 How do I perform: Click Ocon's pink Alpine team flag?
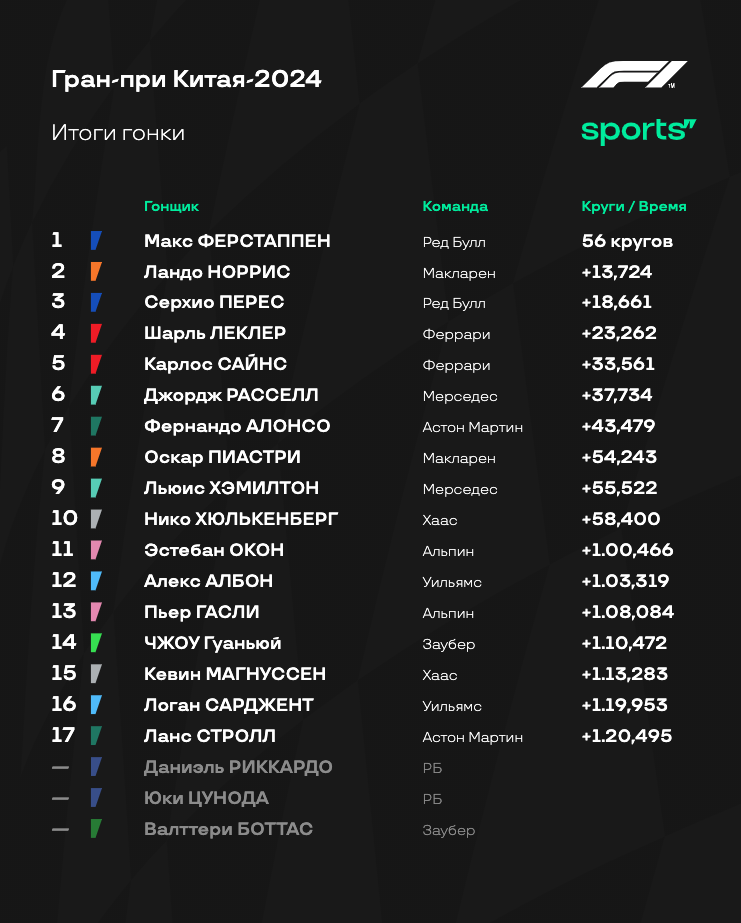96,550
